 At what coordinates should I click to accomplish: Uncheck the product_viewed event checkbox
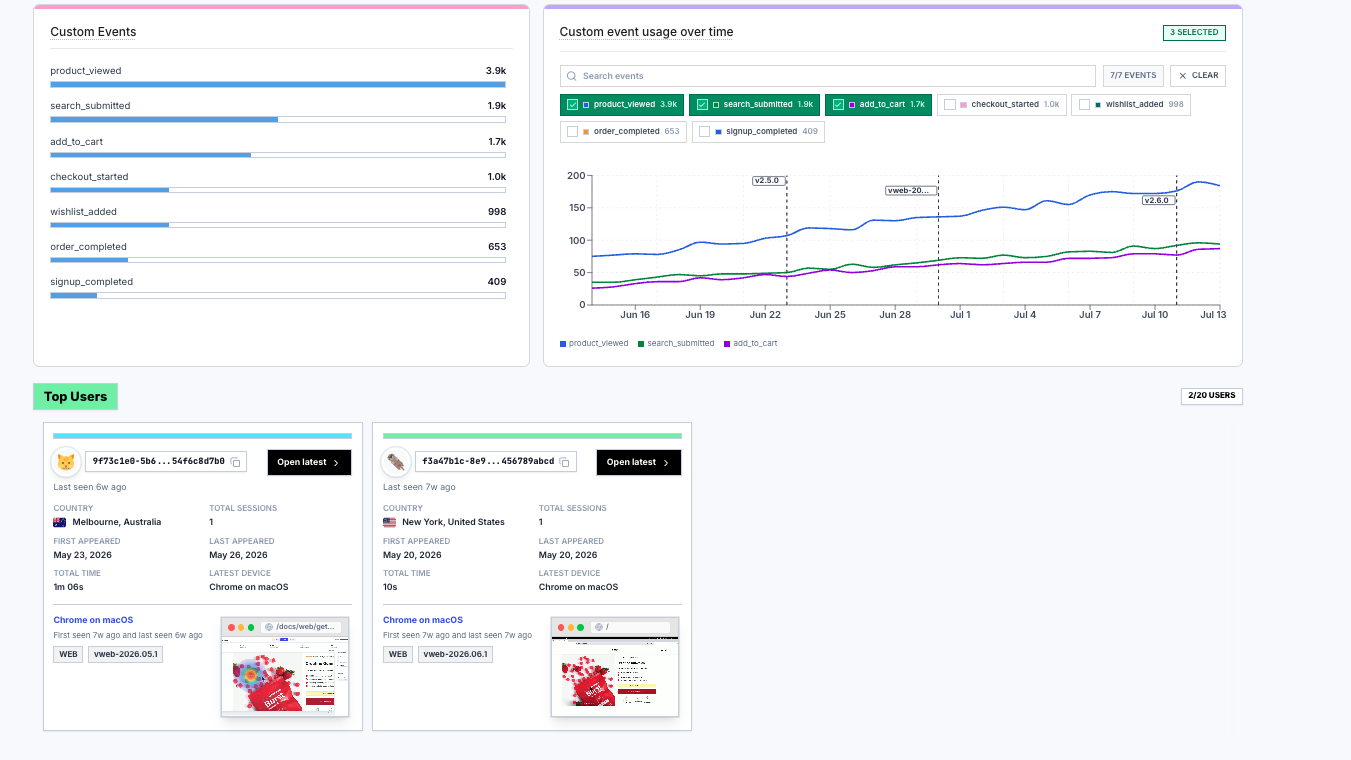(572, 105)
